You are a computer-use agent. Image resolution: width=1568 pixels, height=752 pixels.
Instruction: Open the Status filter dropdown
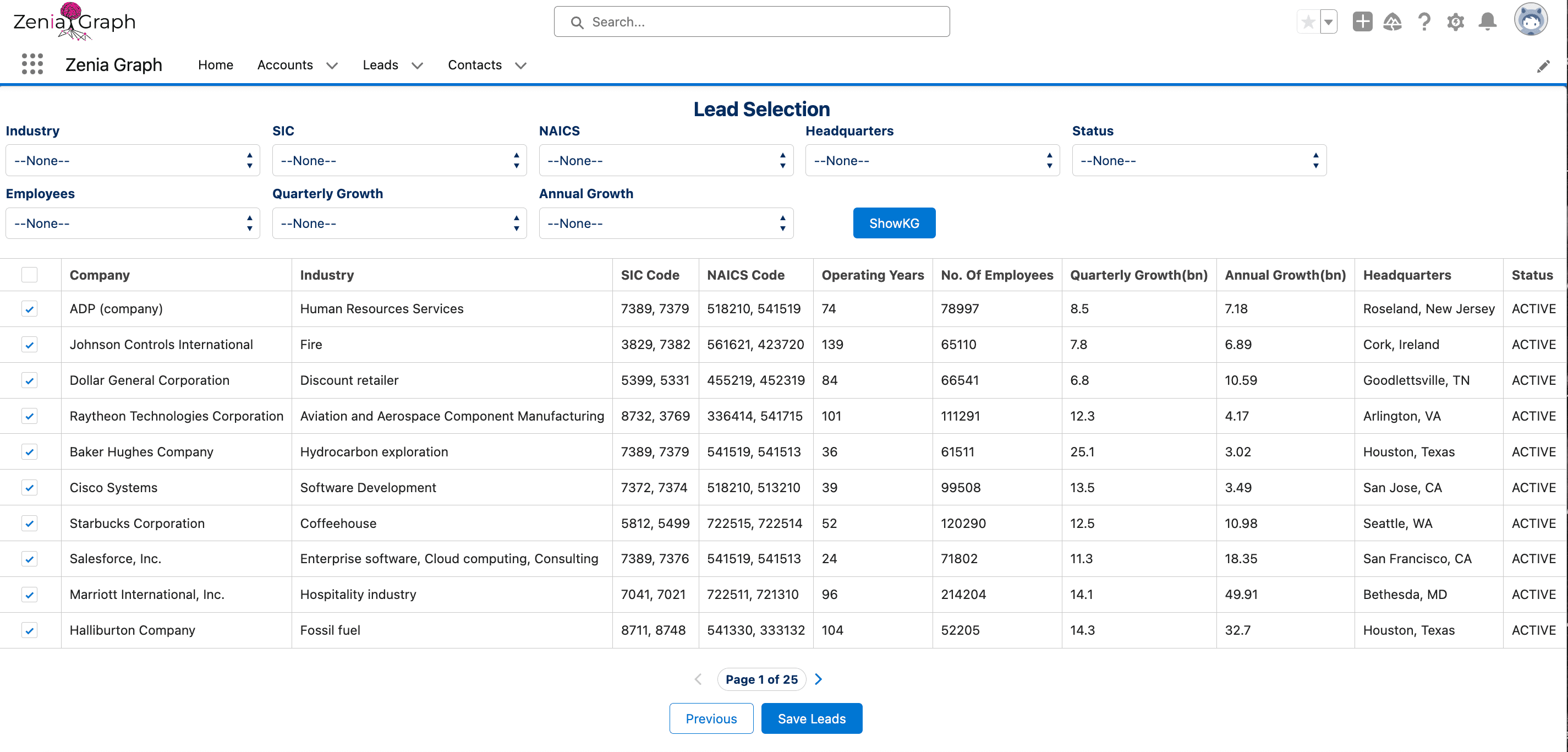click(x=1199, y=161)
